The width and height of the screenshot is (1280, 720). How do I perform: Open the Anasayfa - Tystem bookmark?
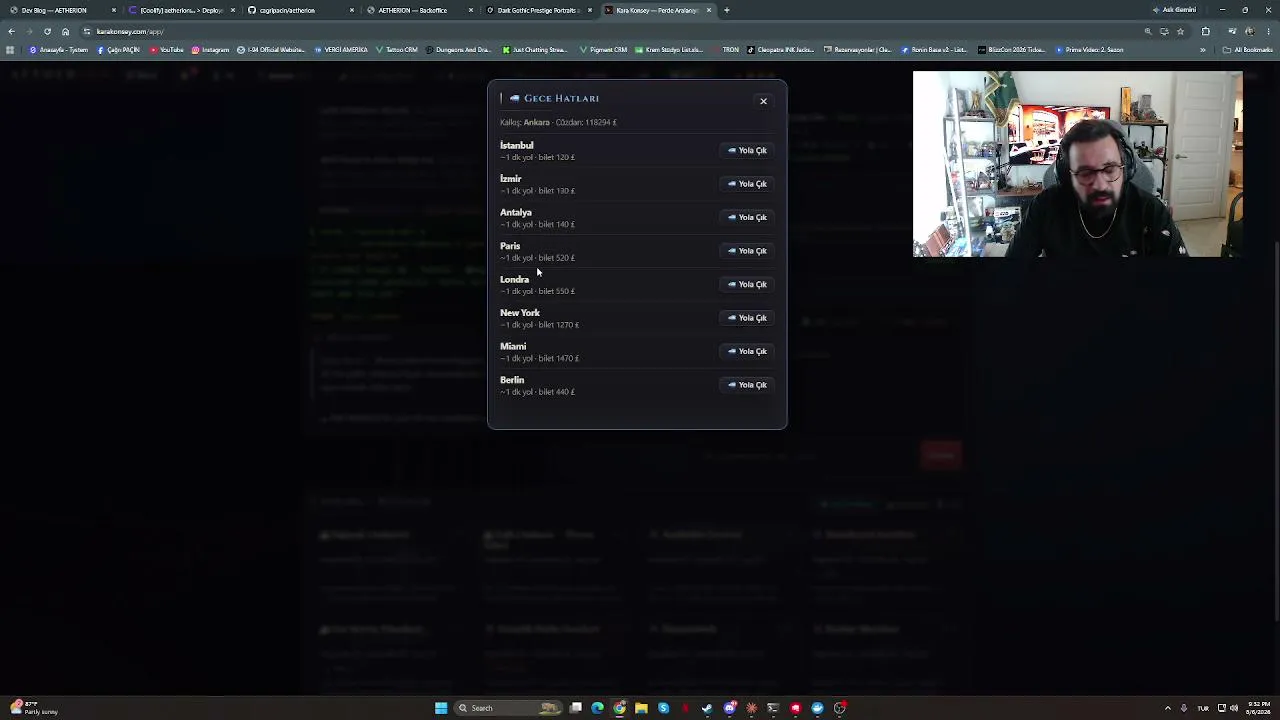59,49
